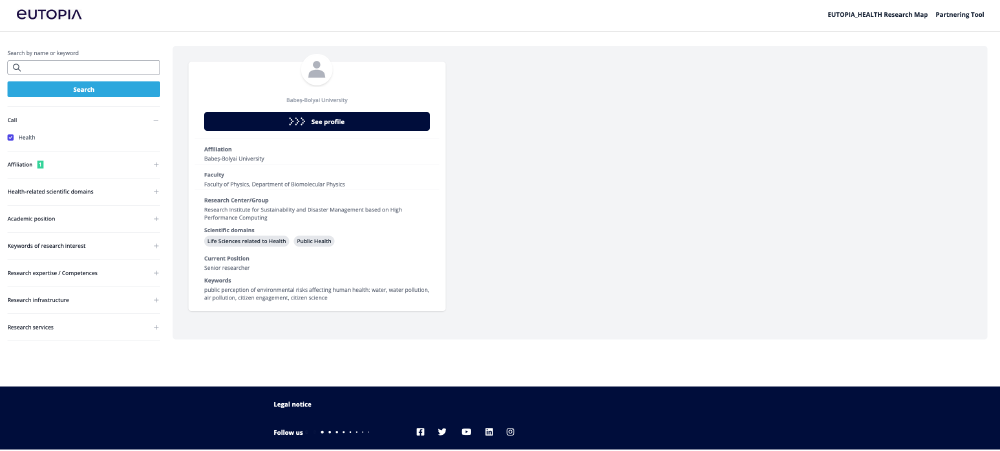Expand the Research infrastructure filter
The width and height of the screenshot is (1000, 451).
tap(156, 300)
